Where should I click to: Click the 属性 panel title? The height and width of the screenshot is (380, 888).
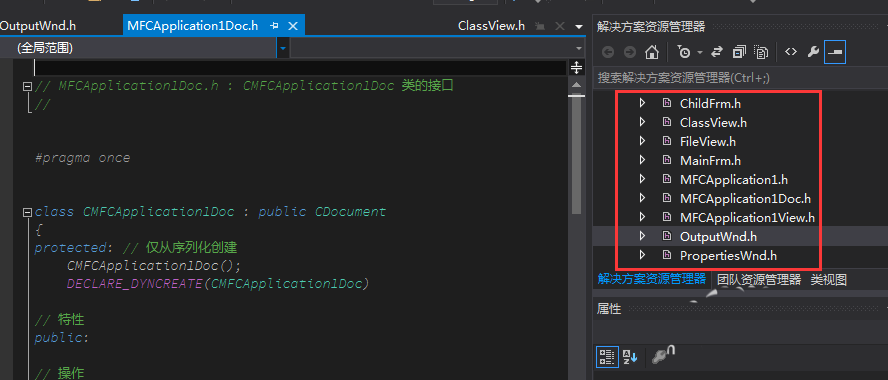click(x=609, y=309)
